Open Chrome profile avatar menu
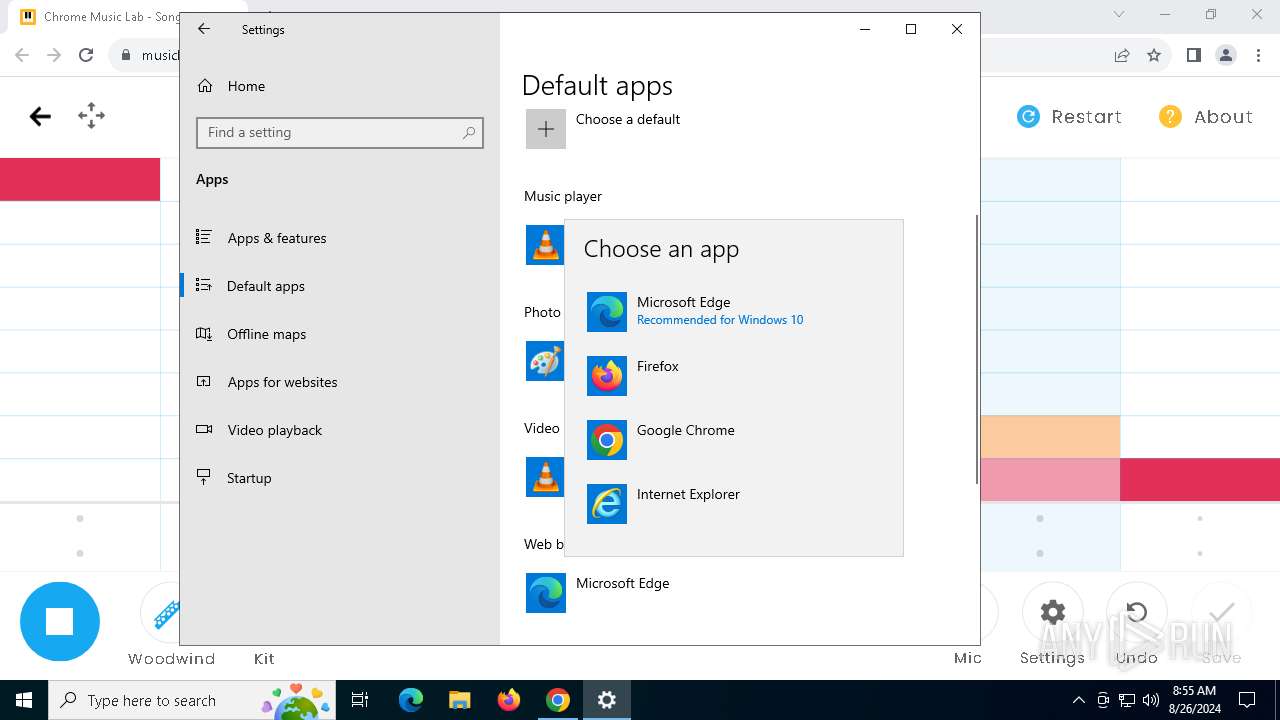This screenshot has height=720, width=1280. 1226,55
